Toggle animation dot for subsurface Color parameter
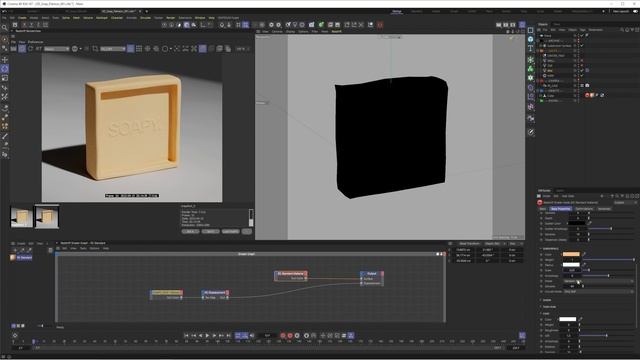The height and width of the screenshot is (360, 640). pyautogui.click(x=542, y=254)
